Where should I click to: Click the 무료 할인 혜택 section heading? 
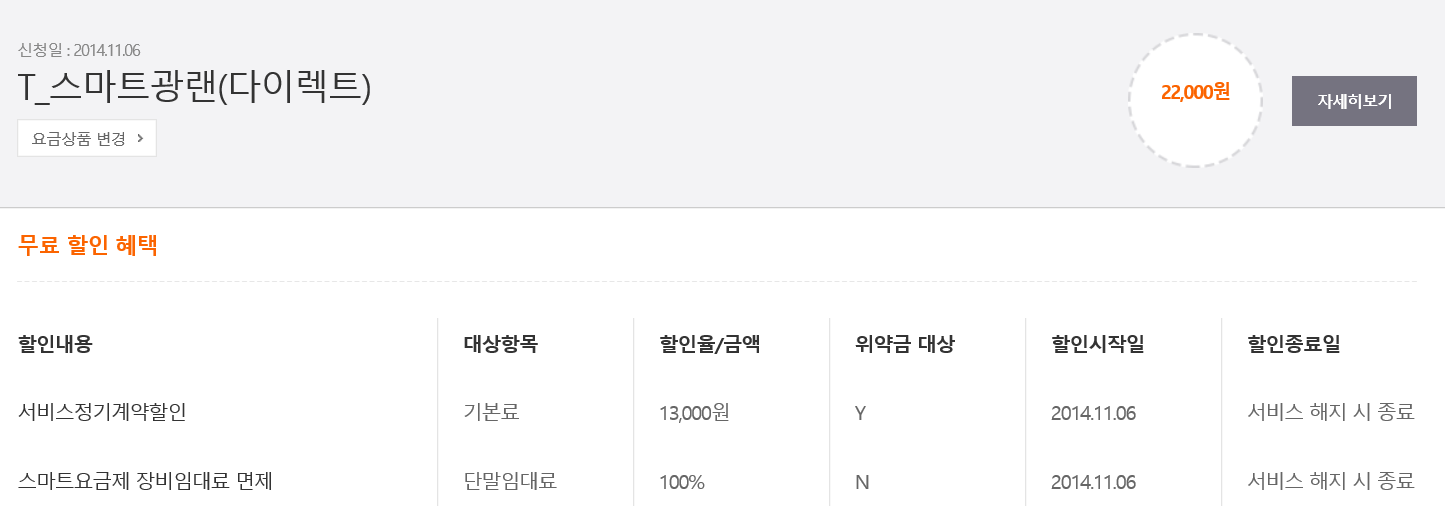pyautogui.click(x=88, y=246)
